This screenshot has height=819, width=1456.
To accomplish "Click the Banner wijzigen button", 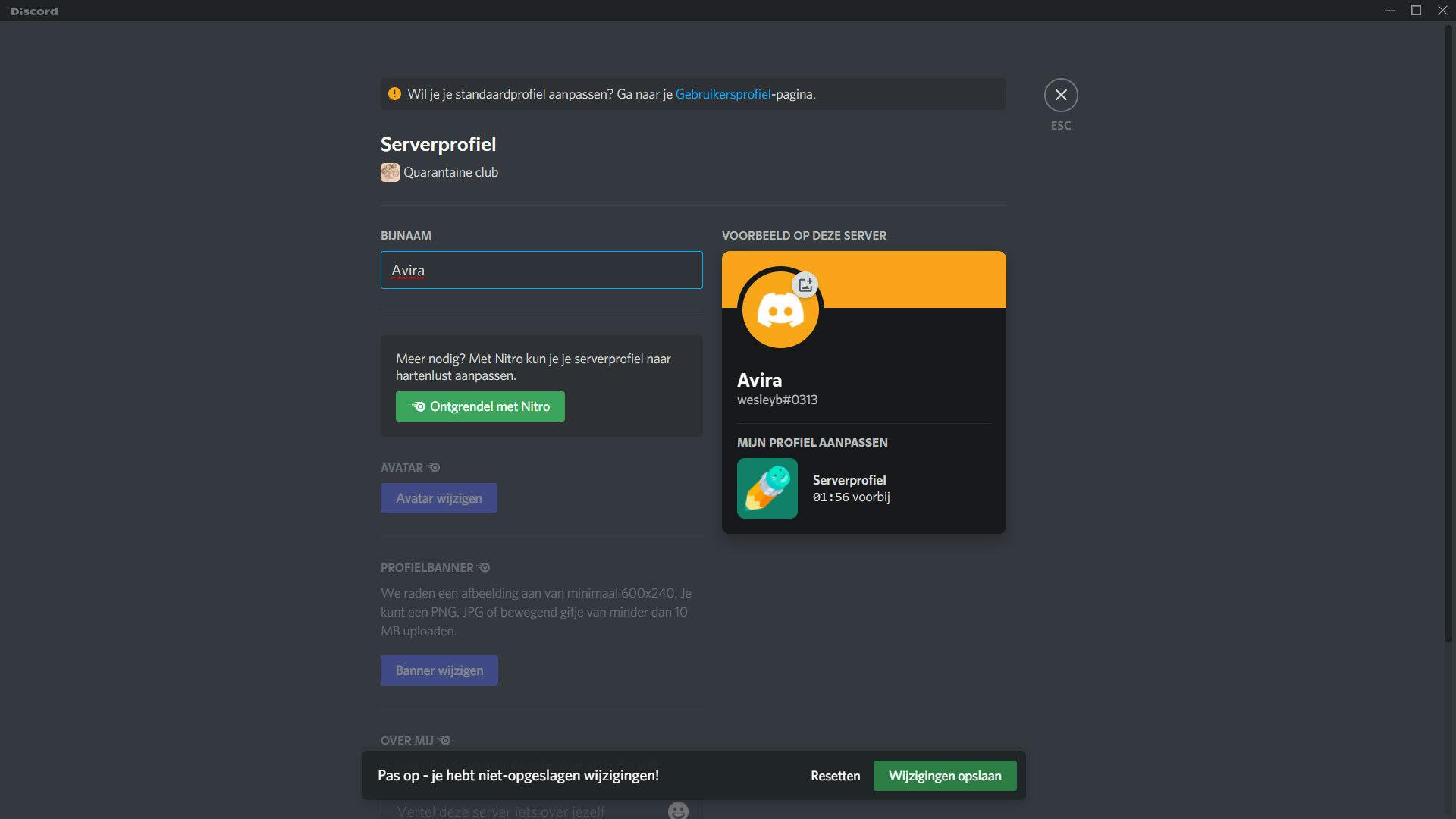I will tap(439, 670).
